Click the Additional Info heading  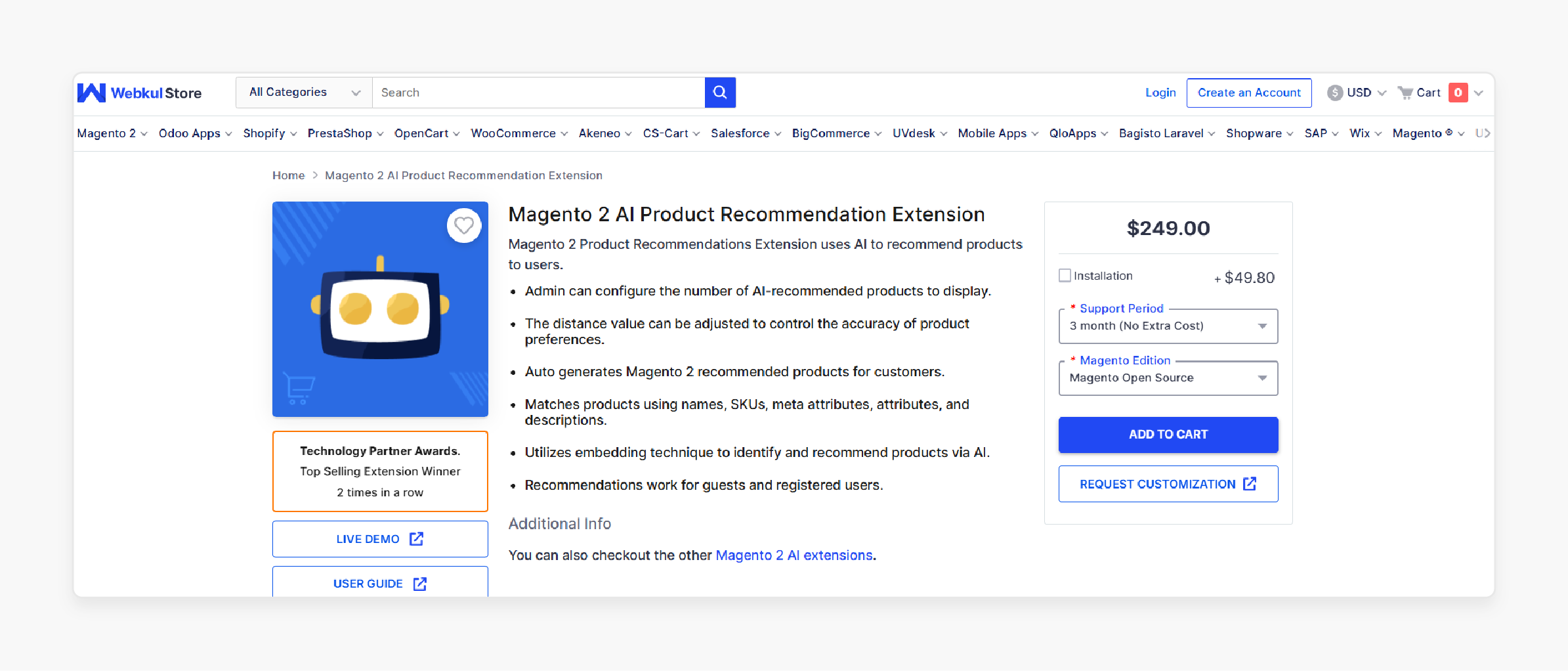pos(560,524)
